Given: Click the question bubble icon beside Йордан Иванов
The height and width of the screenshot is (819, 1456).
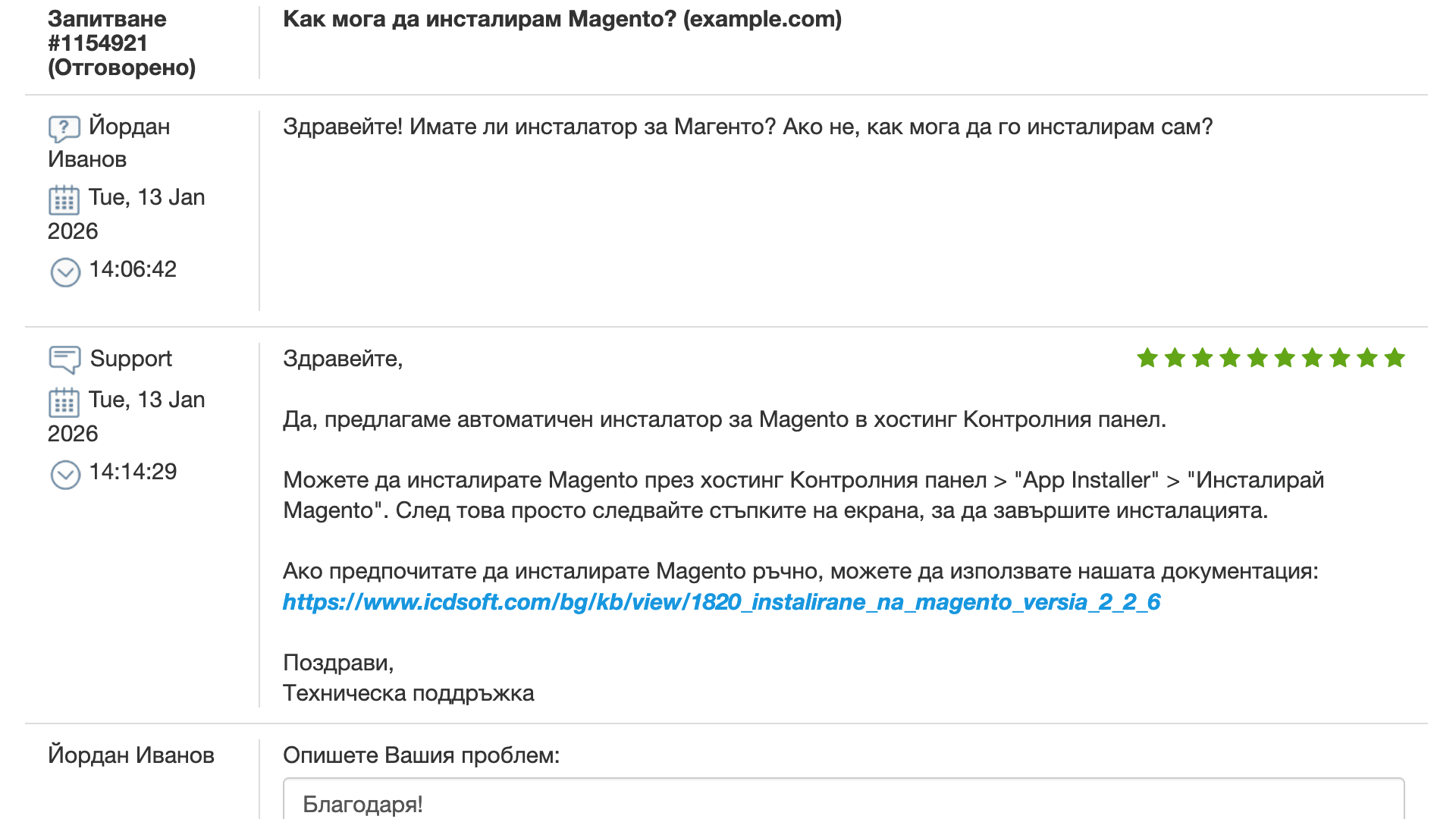Looking at the screenshot, I should click(x=64, y=128).
